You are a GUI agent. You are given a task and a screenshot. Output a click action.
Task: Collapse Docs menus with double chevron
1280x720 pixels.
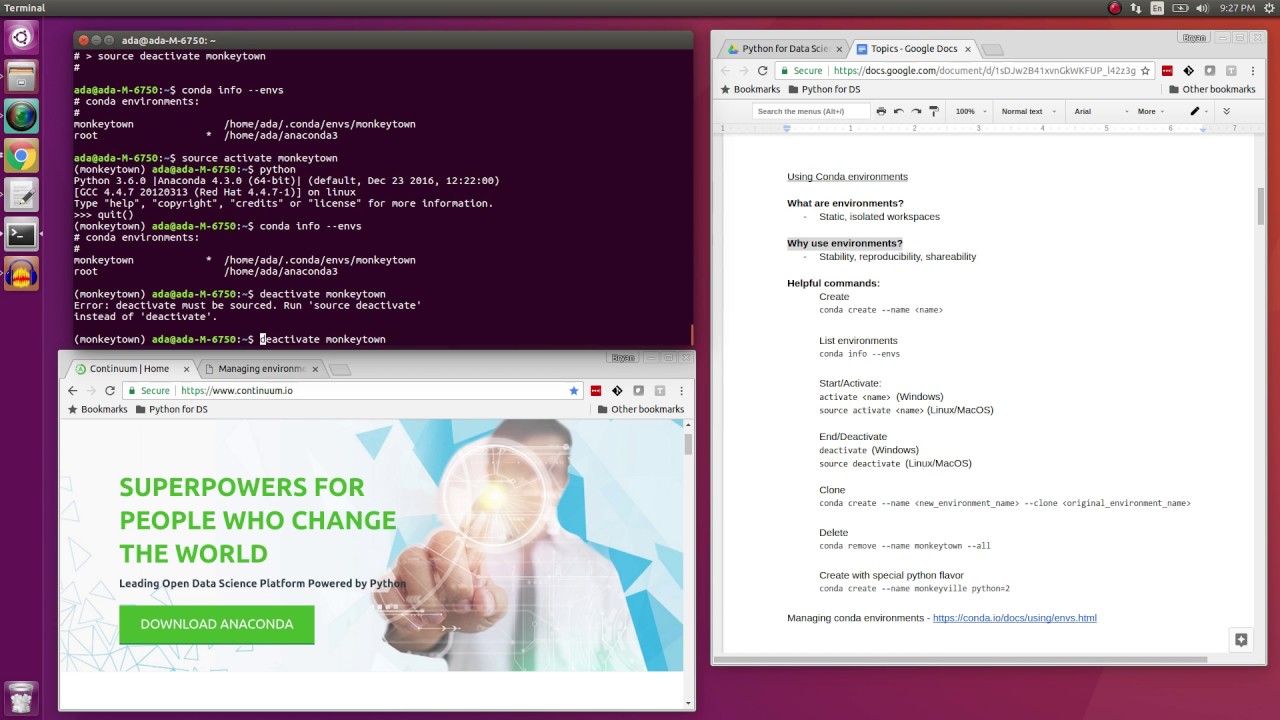[x=1226, y=111]
